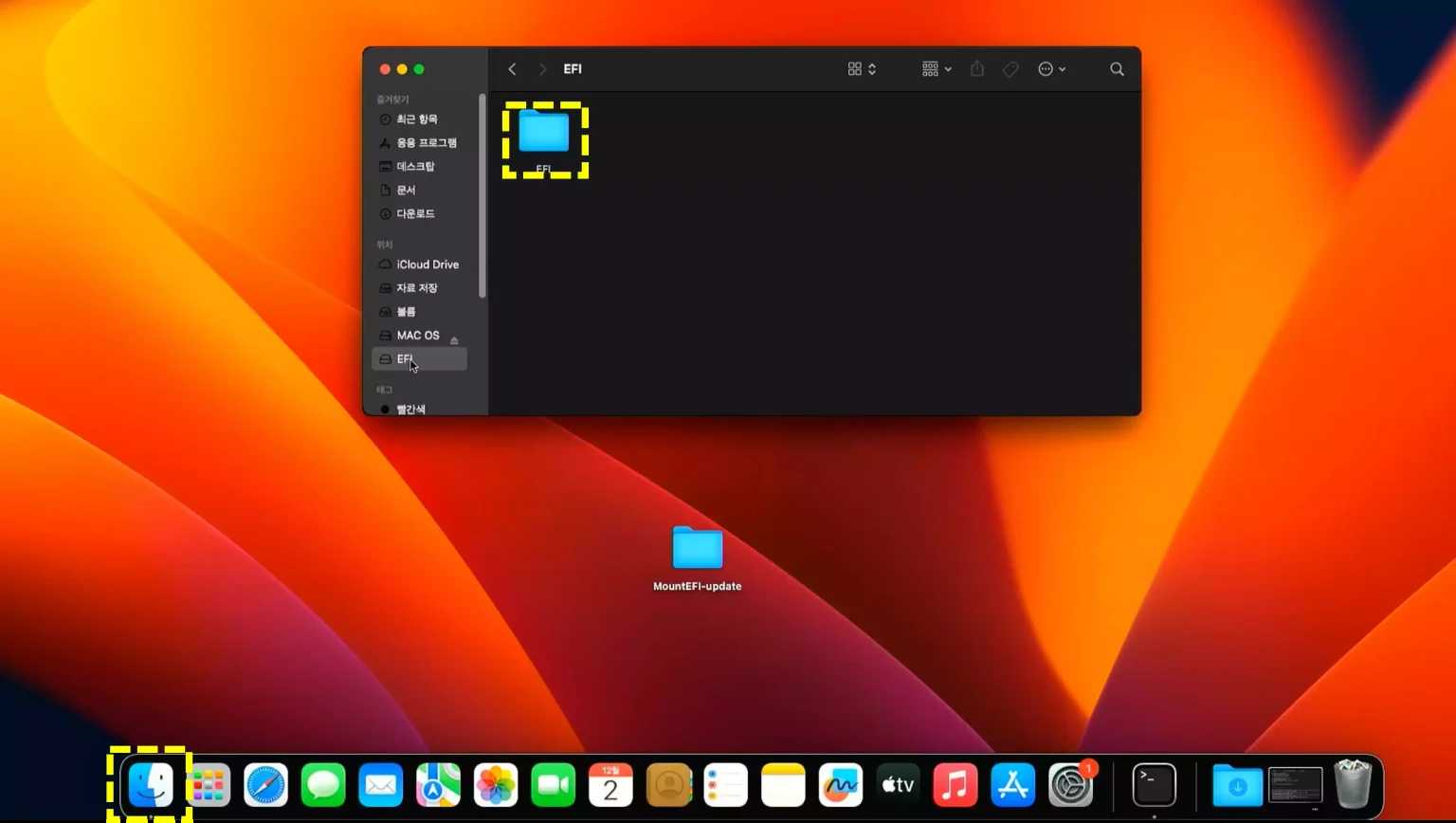Open Calendar from the Dock
The height and width of the screenshot is (823, 1456).
pos(610,785)
